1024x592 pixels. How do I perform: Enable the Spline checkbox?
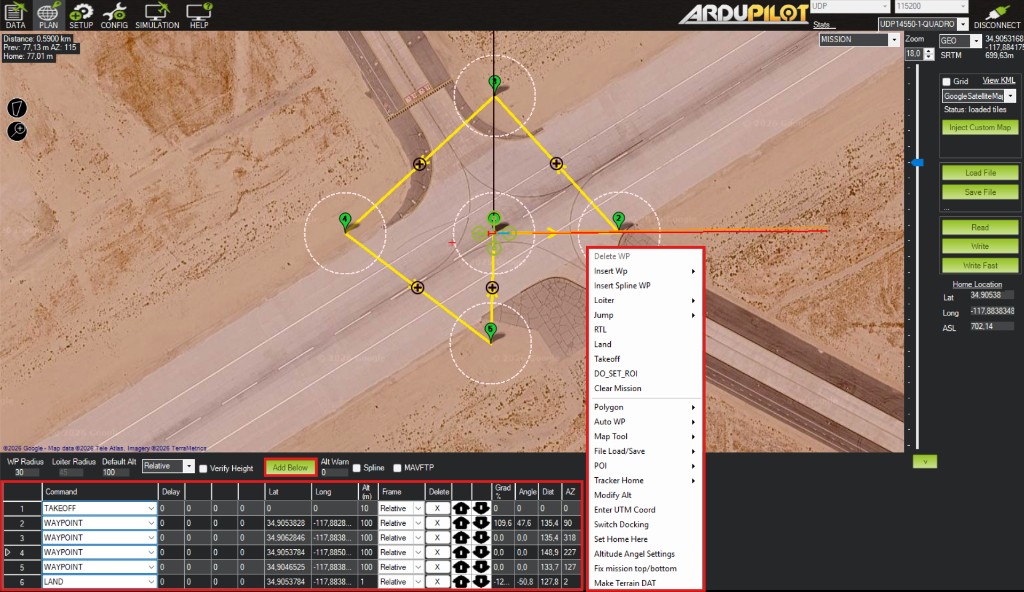[357, 468]
